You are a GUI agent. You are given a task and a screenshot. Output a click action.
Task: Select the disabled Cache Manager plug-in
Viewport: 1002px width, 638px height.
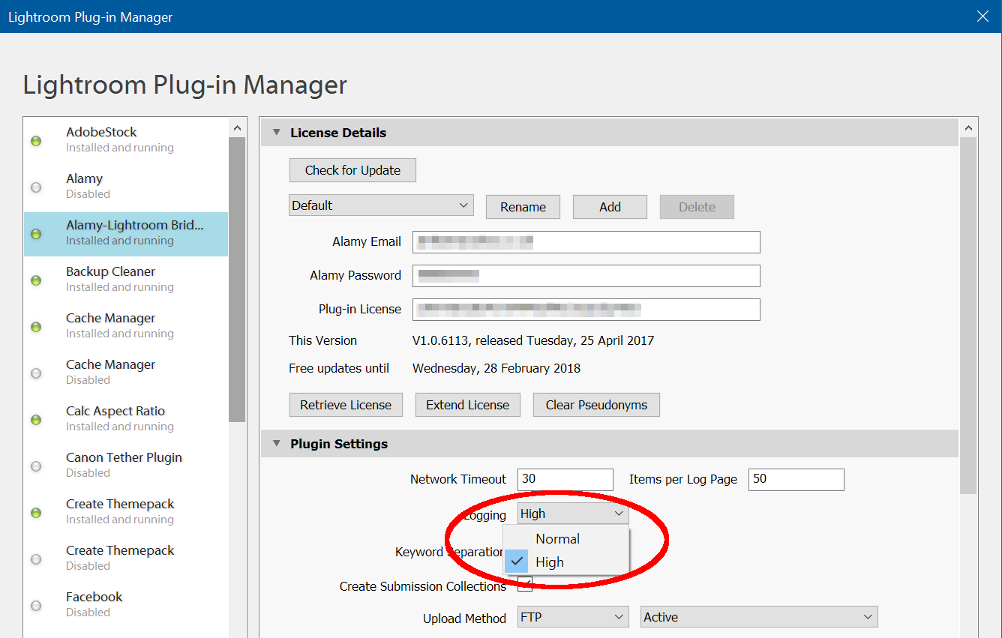[126, 372]
